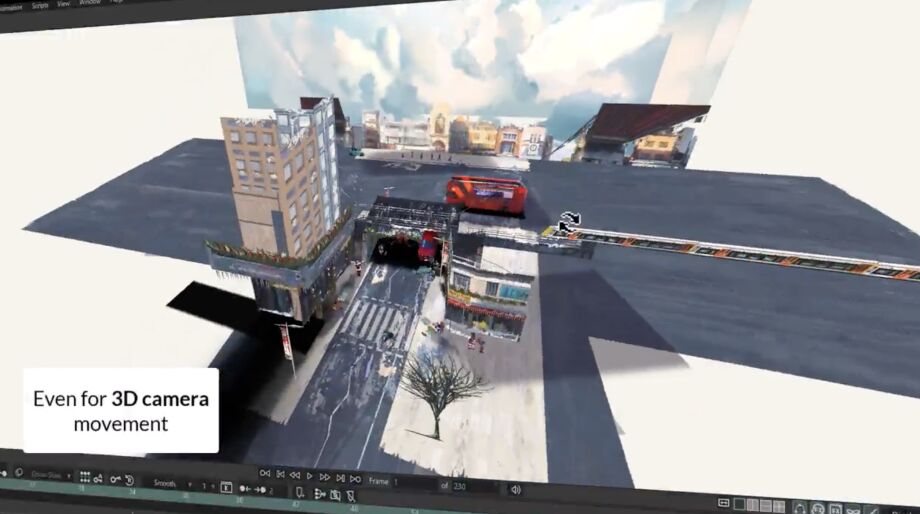
Task: Step forward to next frame
Action: tap(340, 478)
